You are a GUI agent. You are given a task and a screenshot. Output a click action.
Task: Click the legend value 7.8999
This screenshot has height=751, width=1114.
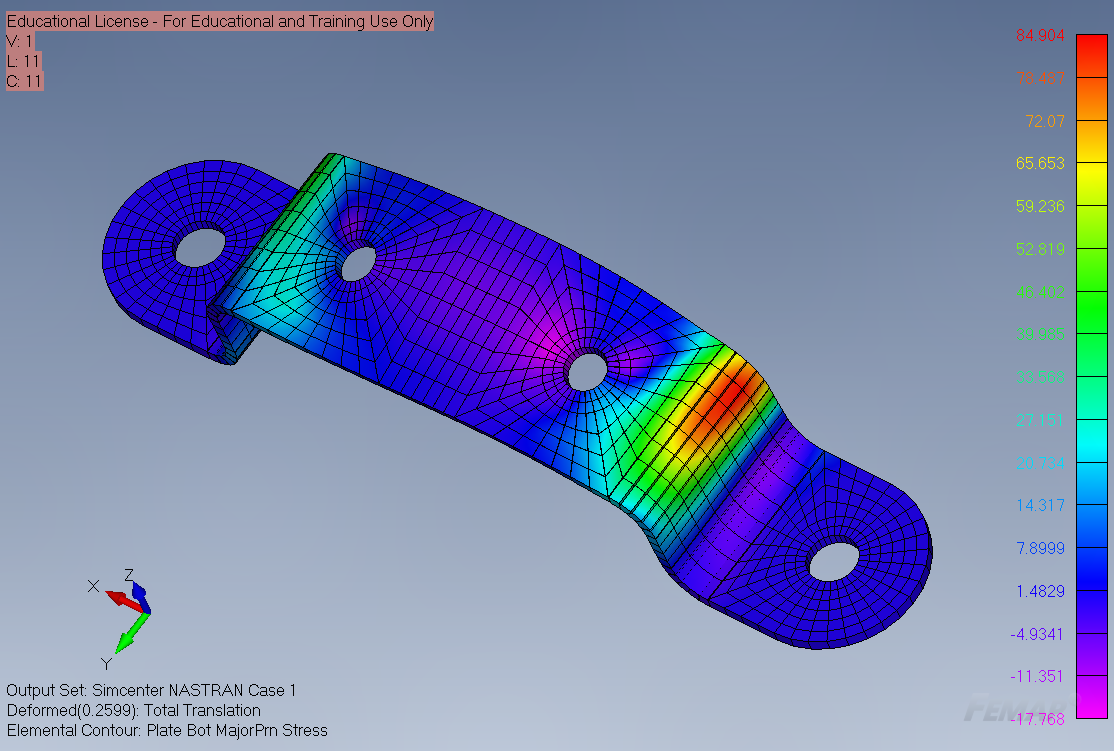[1040, 548]
